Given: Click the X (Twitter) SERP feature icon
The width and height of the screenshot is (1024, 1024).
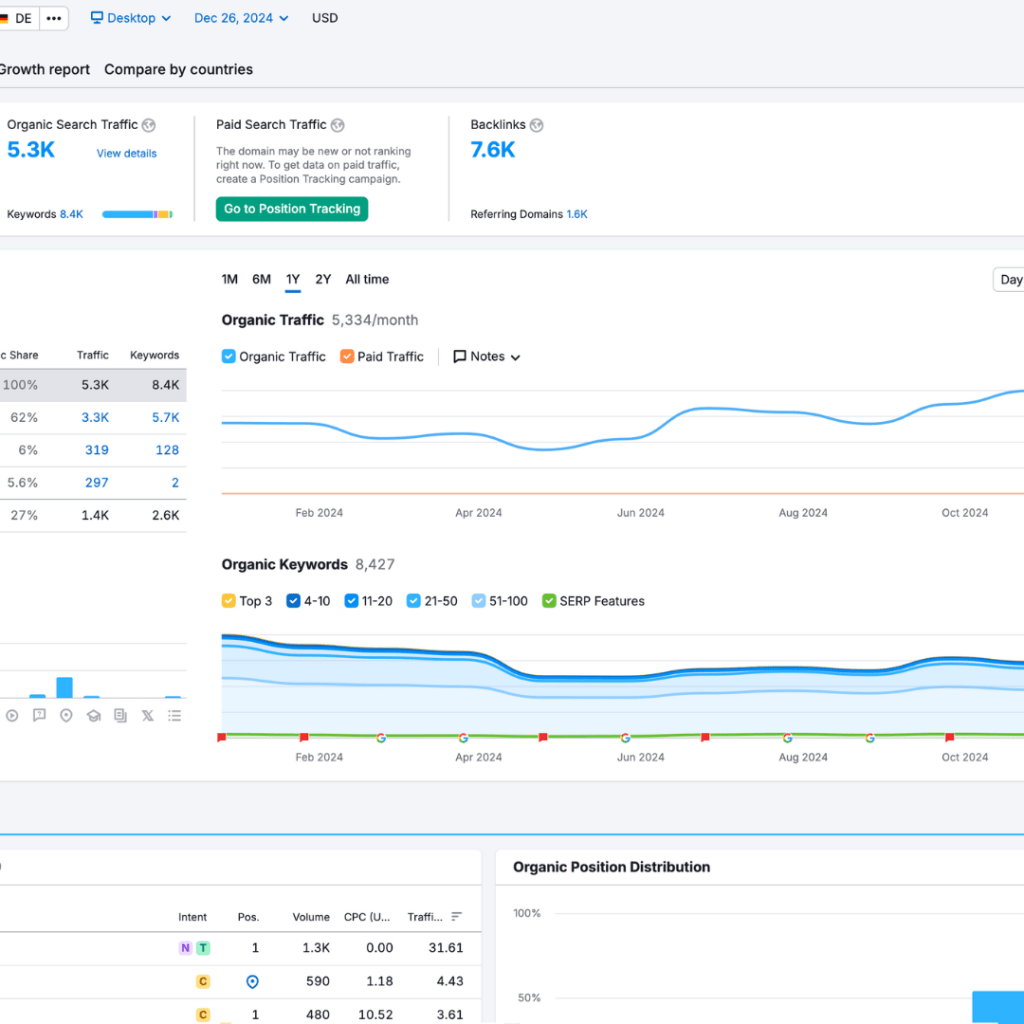Looking at the screenshot, I should click(148, 715).
